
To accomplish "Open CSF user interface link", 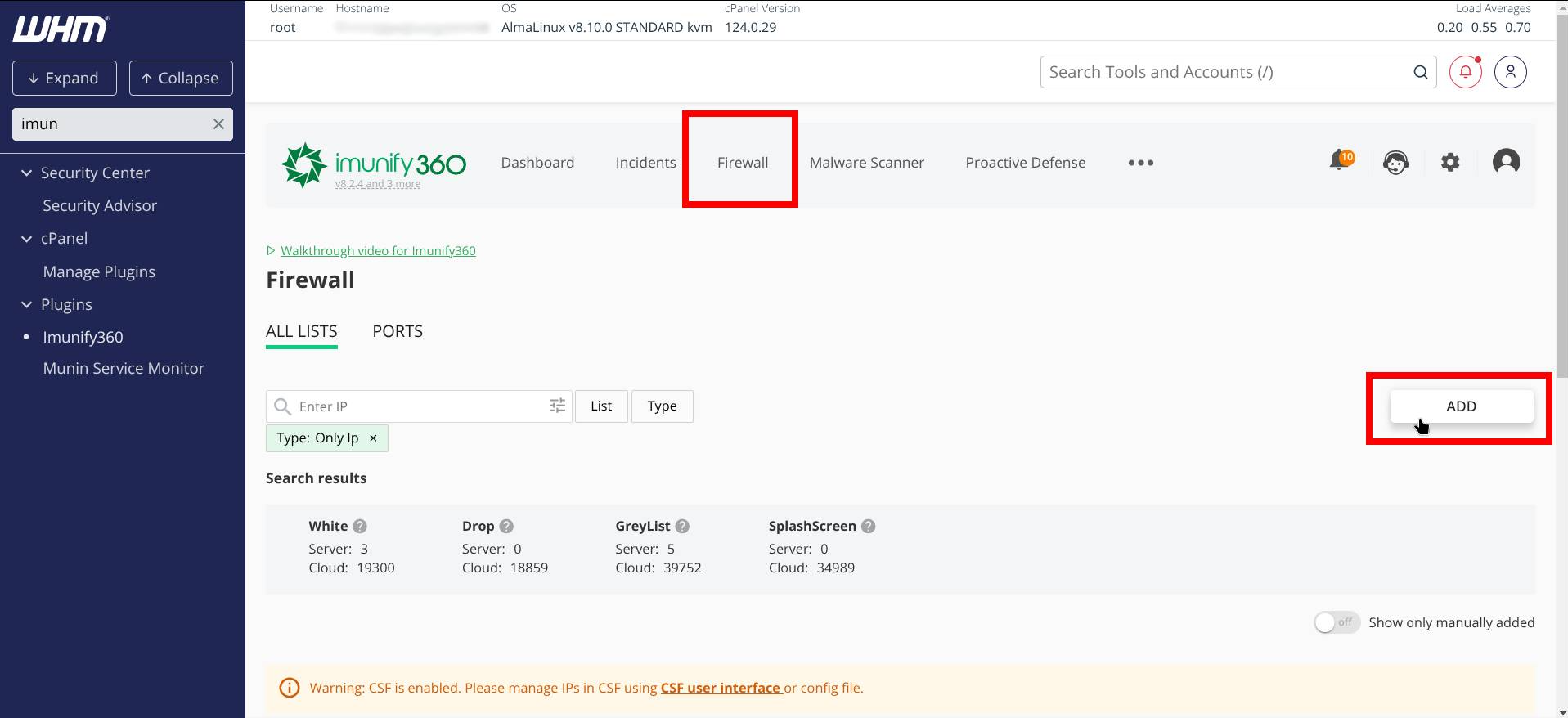I will point(721,688).
